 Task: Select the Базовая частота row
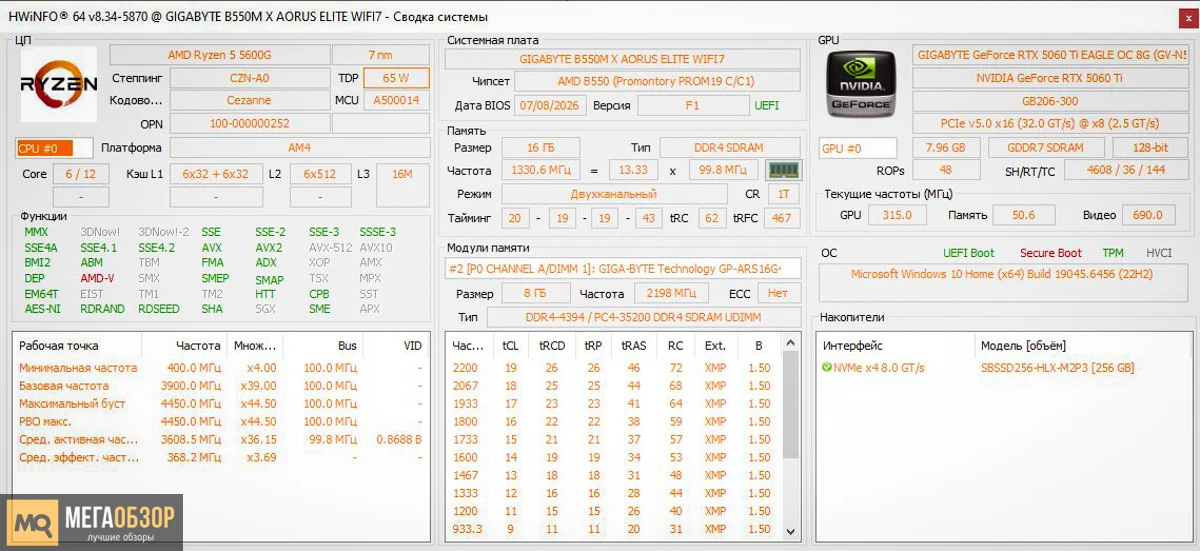coord(222,385)
